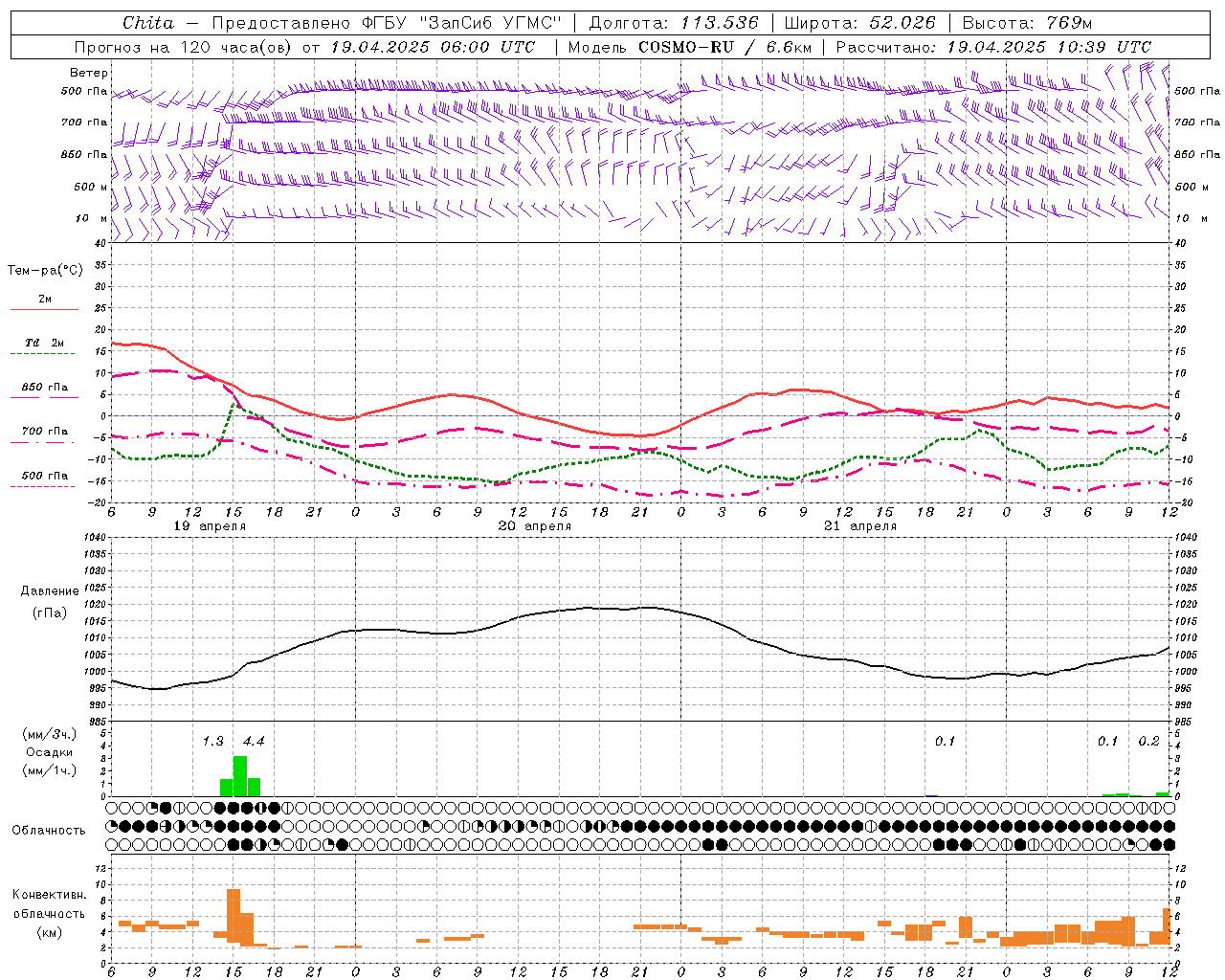Click the Chita station title

(x=148, y=23)
